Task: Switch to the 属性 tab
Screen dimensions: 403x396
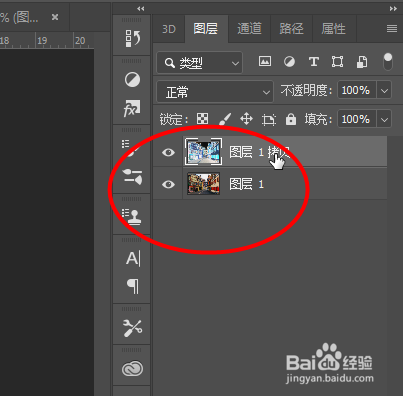Action: point(334,29)
